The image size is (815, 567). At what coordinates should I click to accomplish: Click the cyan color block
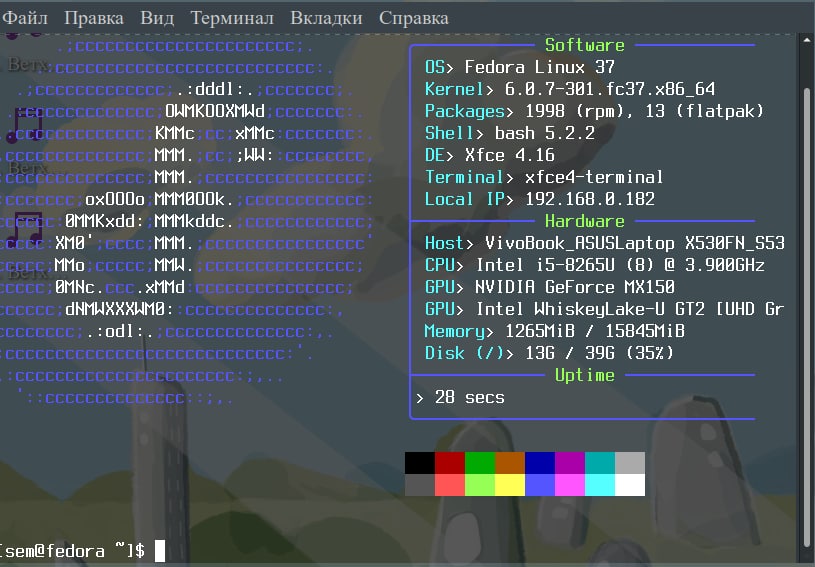(600, 485)
